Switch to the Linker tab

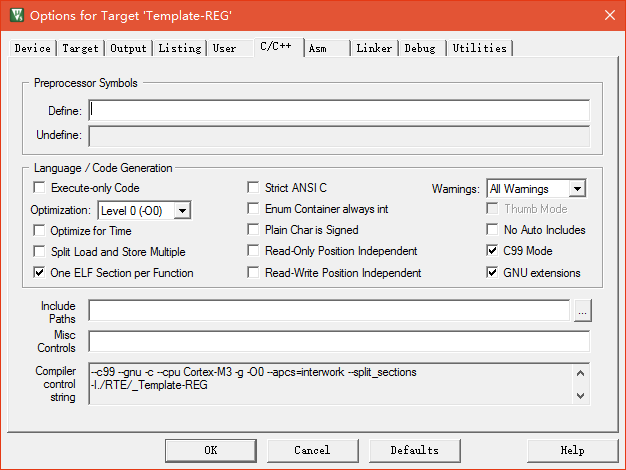tap(374, 48)
